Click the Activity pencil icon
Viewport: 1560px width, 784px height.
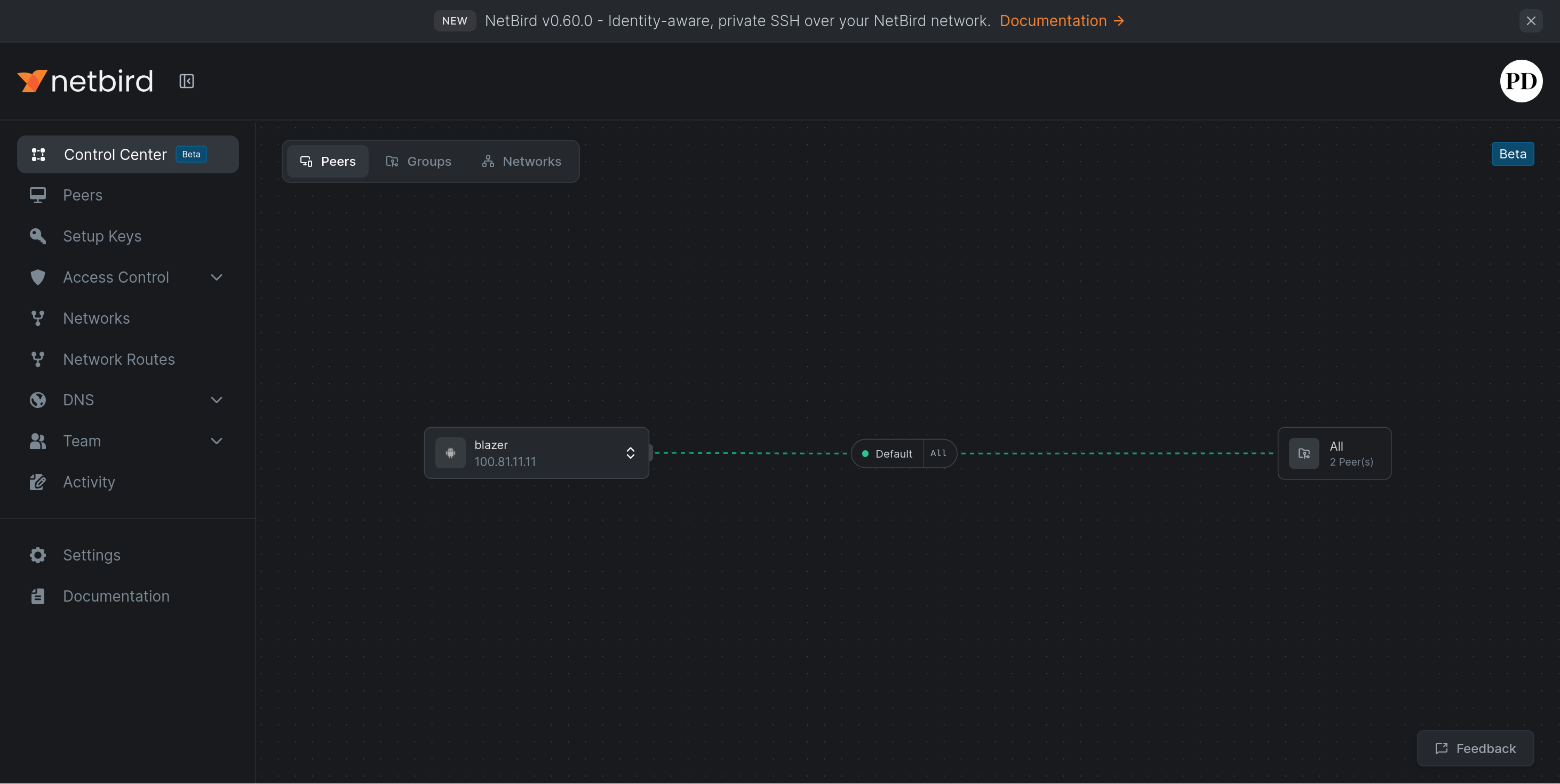[37, 482]
